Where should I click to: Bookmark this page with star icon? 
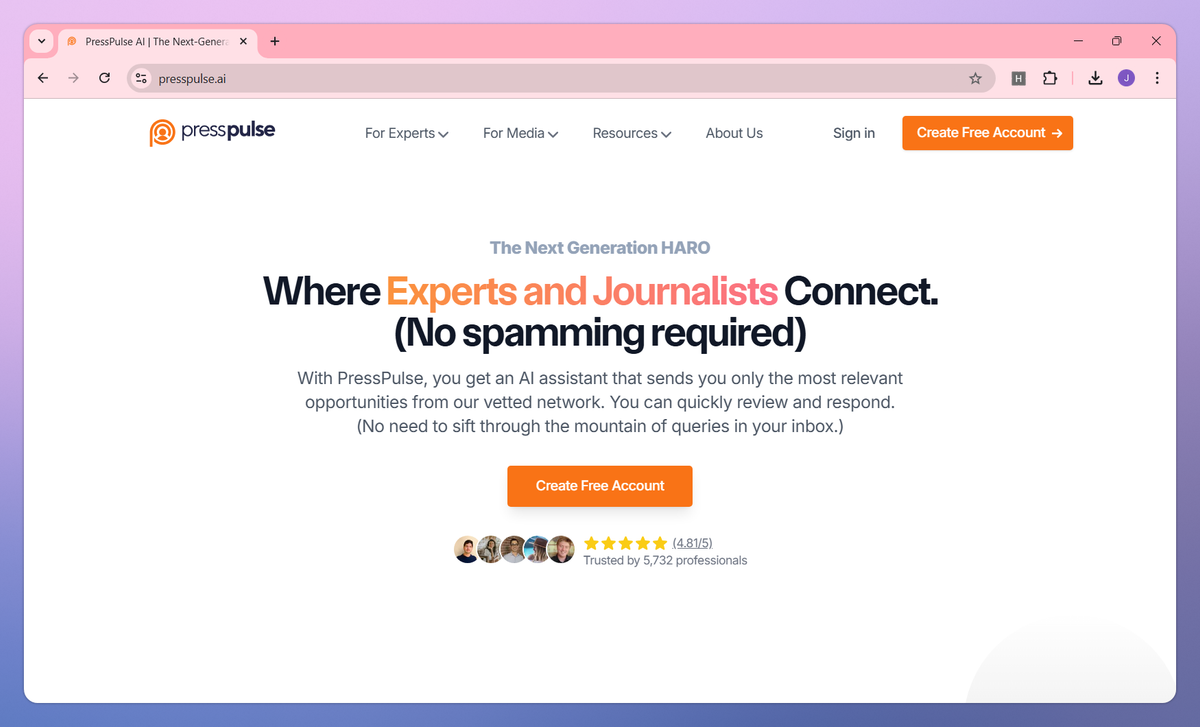[975, 78]
